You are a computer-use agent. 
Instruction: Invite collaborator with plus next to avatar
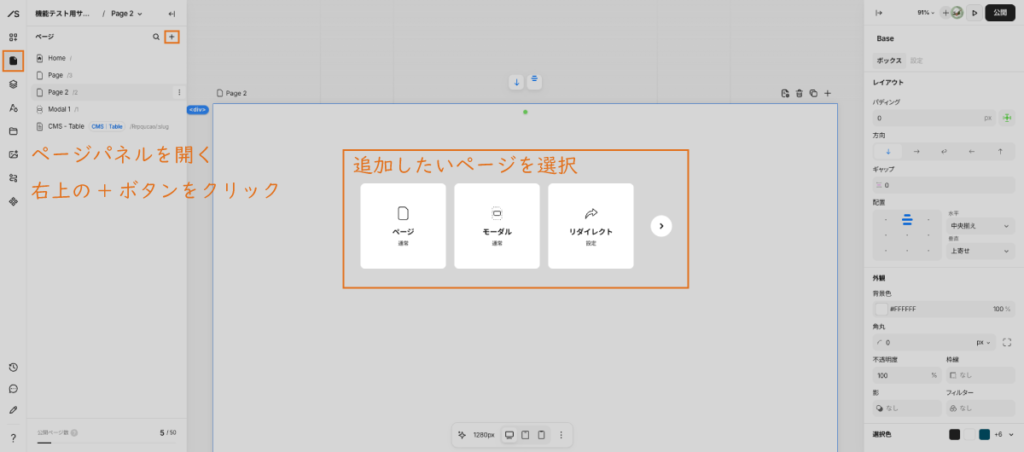(x=946, y=13)
